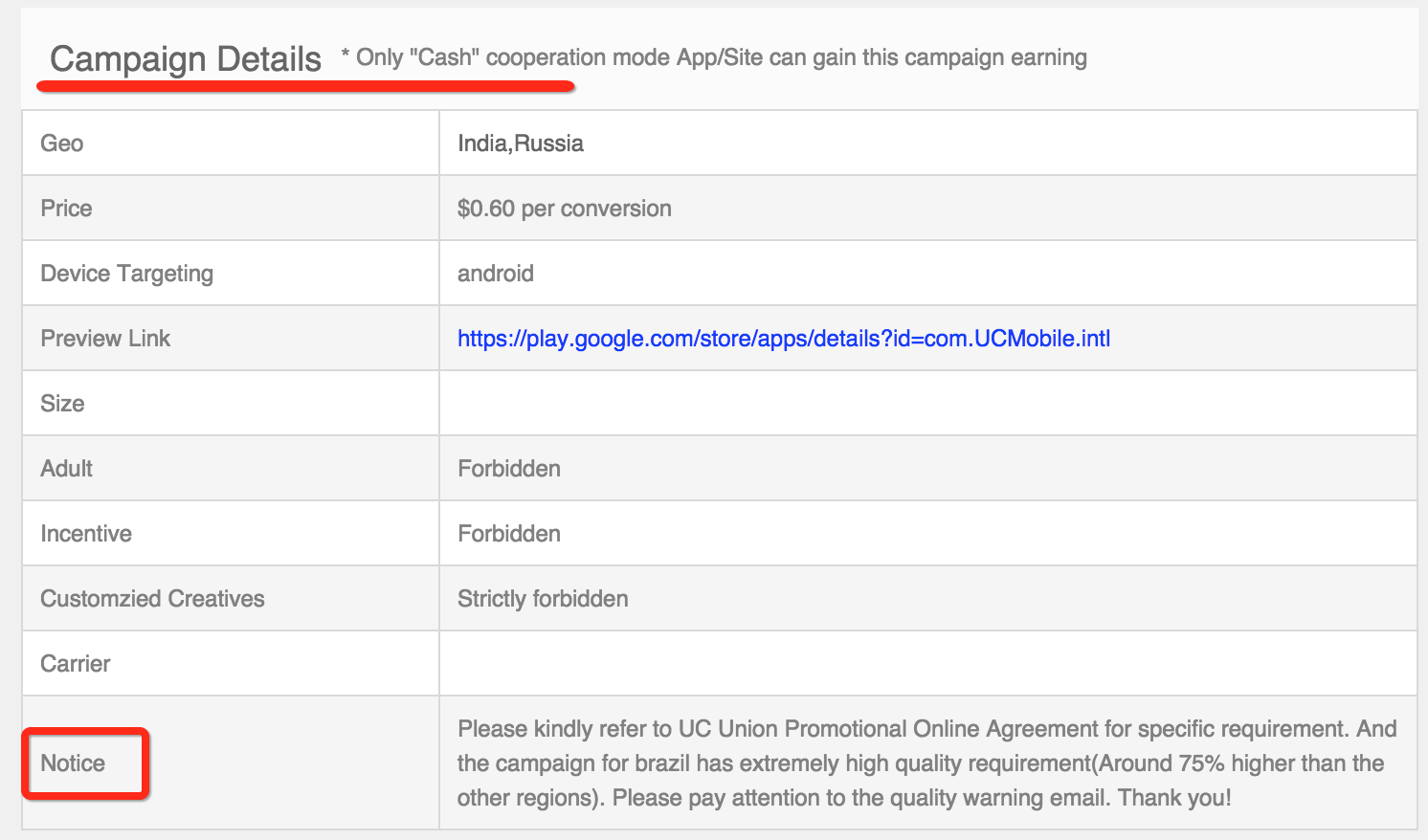Select the Geo row label
This screenshot has height=840, width=1428.
(x=62, y=144)
